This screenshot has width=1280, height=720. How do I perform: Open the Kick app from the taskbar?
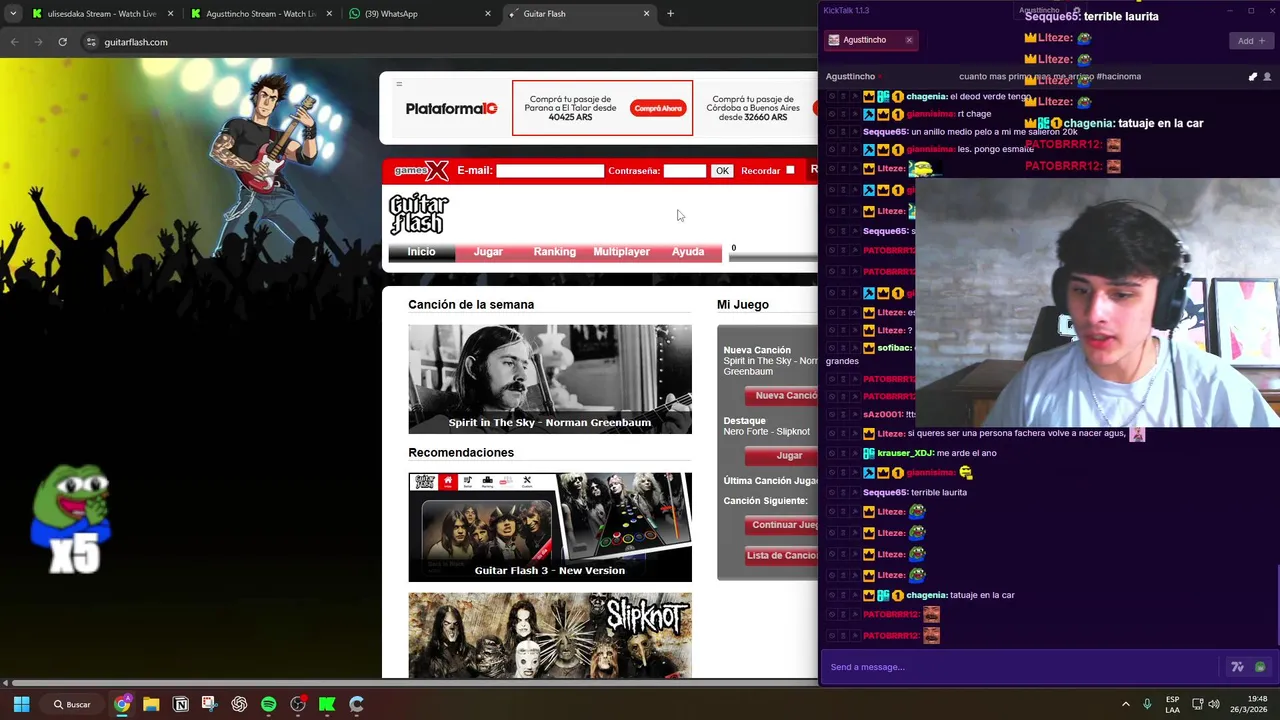(327, 704)
